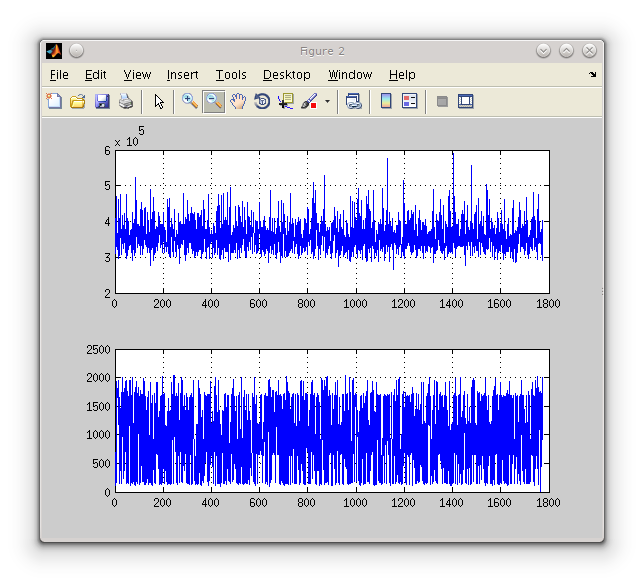Toggle the Edit Plot arrow tool

click(159, 101)
